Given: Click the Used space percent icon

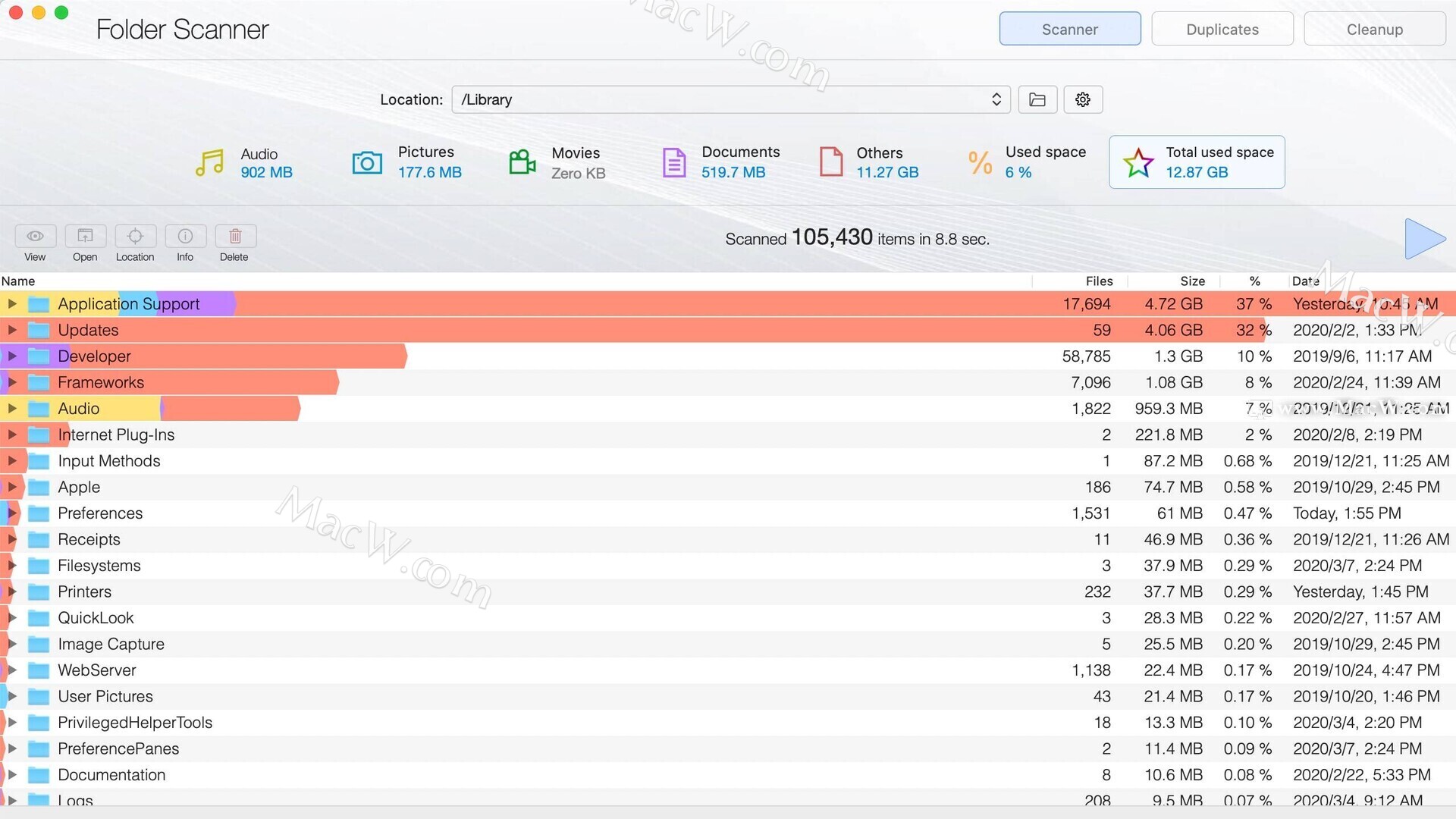Looking at the screenshot, I should pyautogui.click(x=980, y=162).
